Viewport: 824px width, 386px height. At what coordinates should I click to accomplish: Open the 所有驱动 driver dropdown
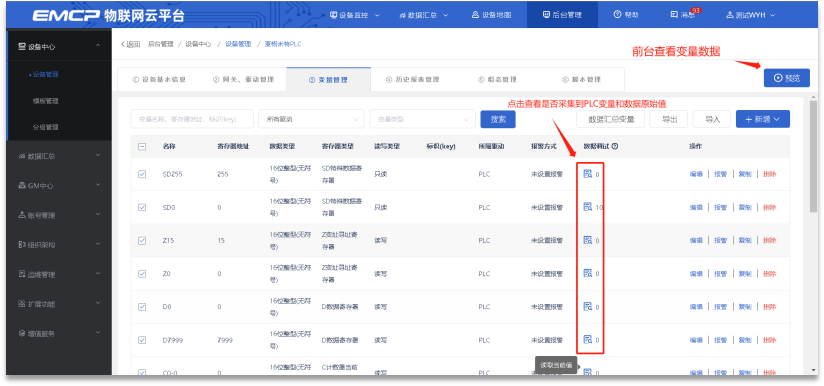[311, 119]
